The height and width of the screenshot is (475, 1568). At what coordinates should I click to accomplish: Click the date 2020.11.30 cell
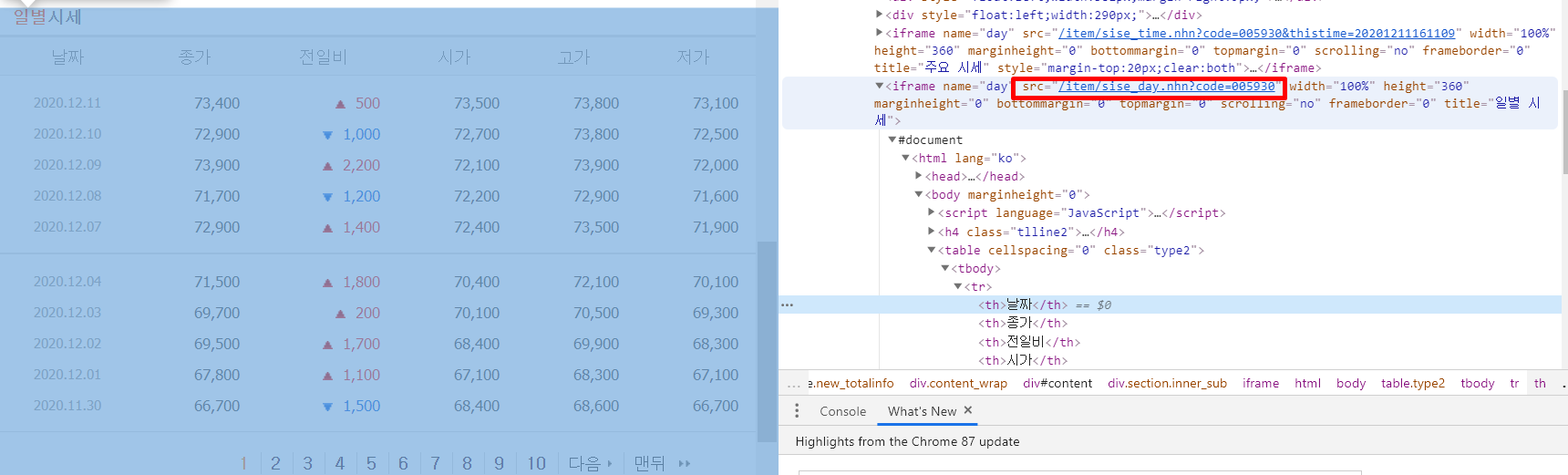pyautogui.click(x=67, y=406)
